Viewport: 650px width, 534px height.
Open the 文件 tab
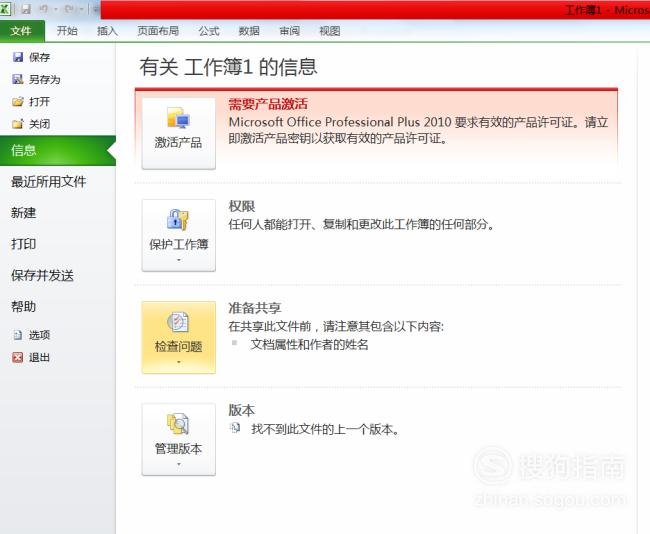click(22, 31)
